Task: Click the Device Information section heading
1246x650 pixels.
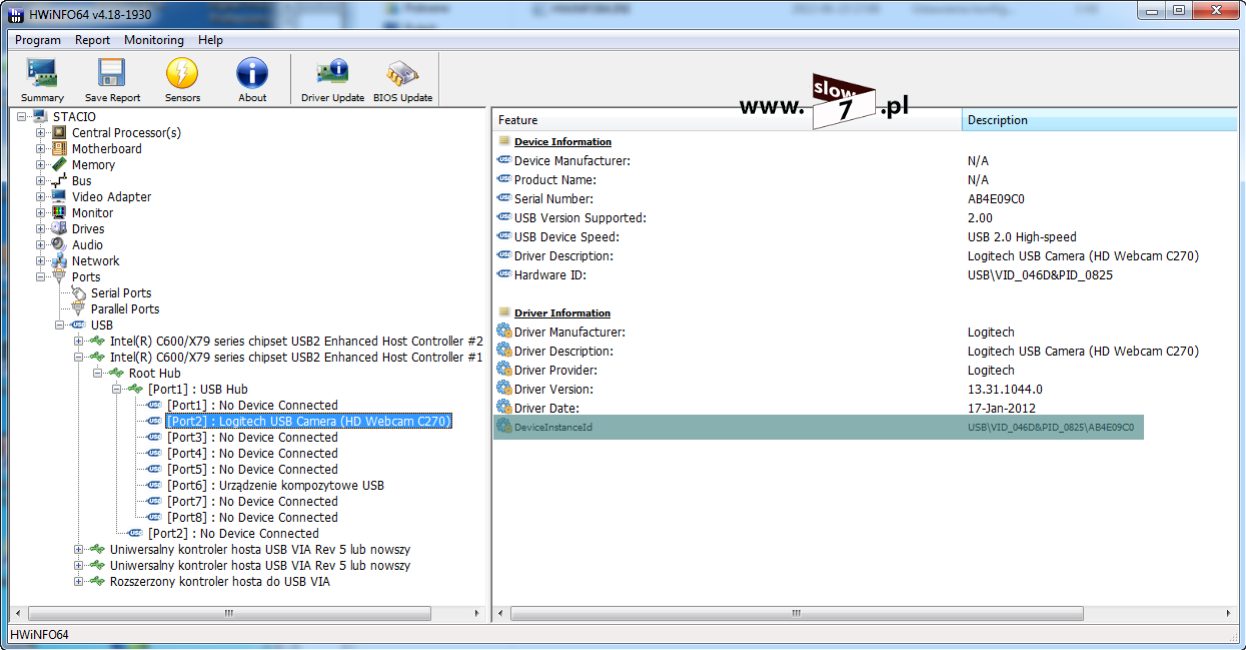Action: point(563,142)
